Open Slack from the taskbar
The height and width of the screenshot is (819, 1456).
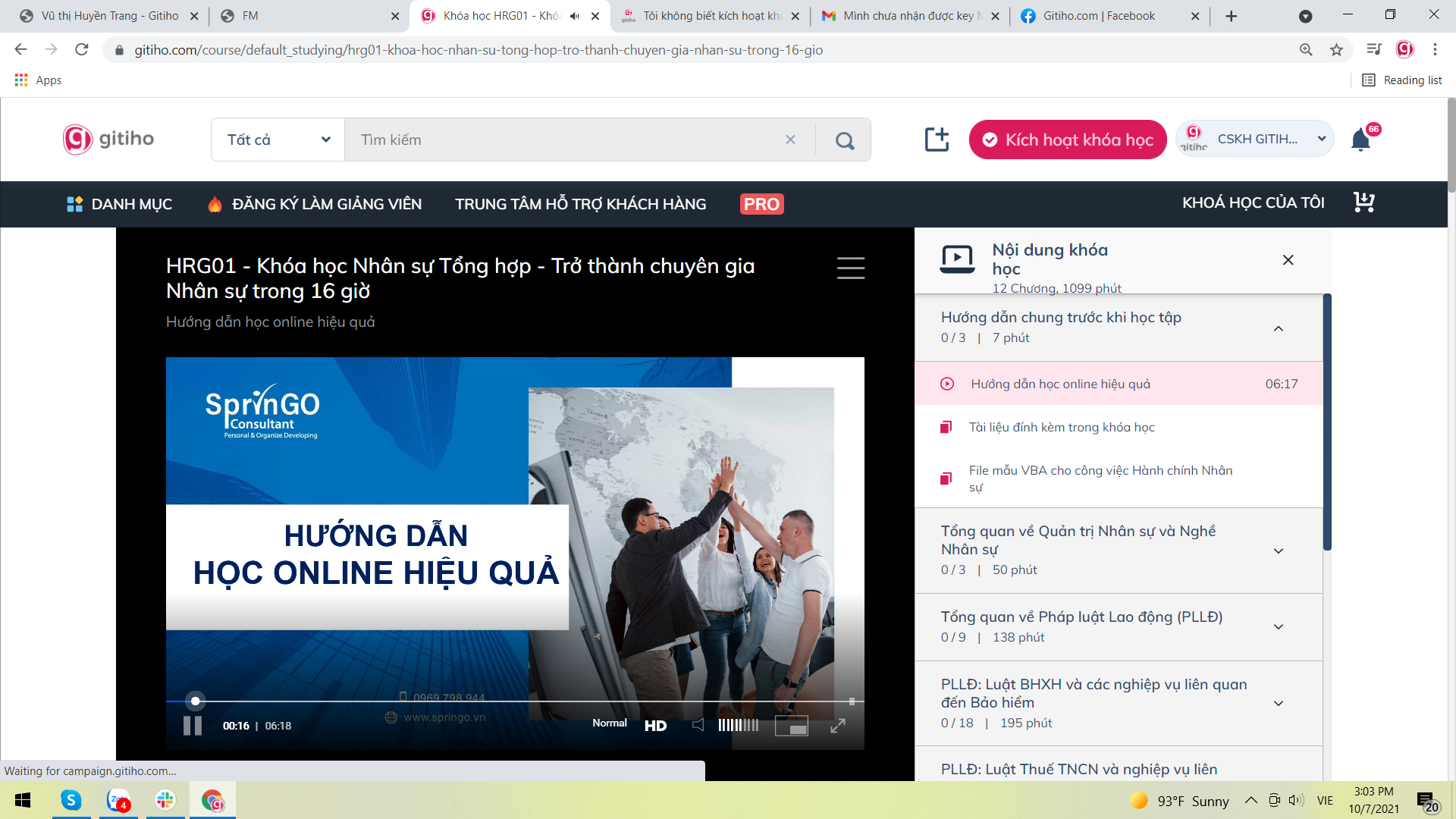[x=165, y=800]
